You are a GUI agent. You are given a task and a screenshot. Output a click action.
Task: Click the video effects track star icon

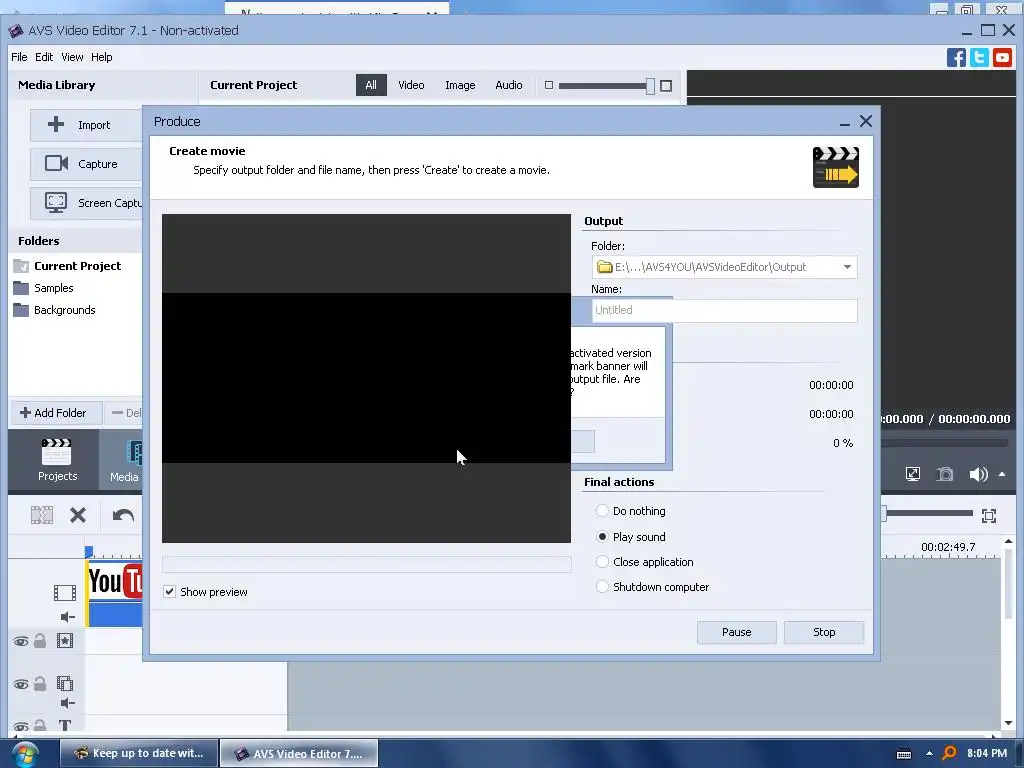click(x=65, y=641)
